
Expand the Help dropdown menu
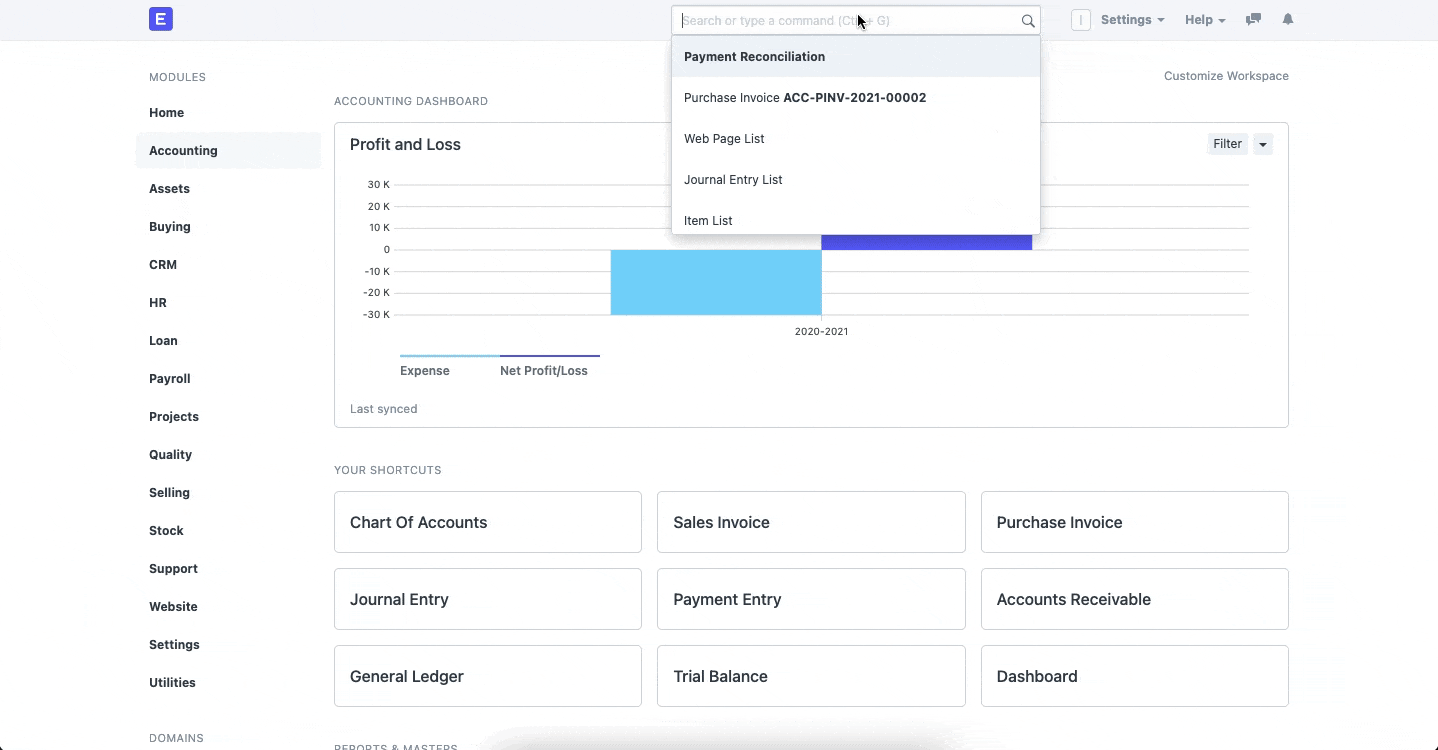1204,20
